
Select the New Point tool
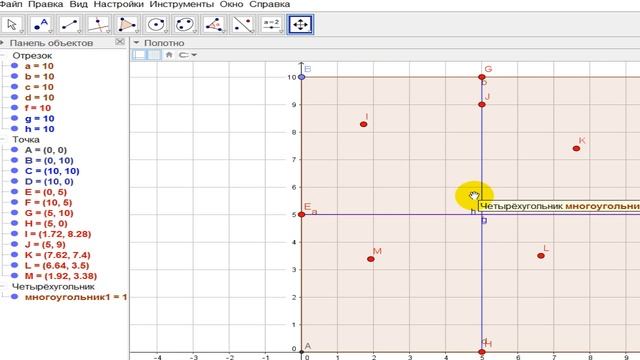tap(41, 24)
